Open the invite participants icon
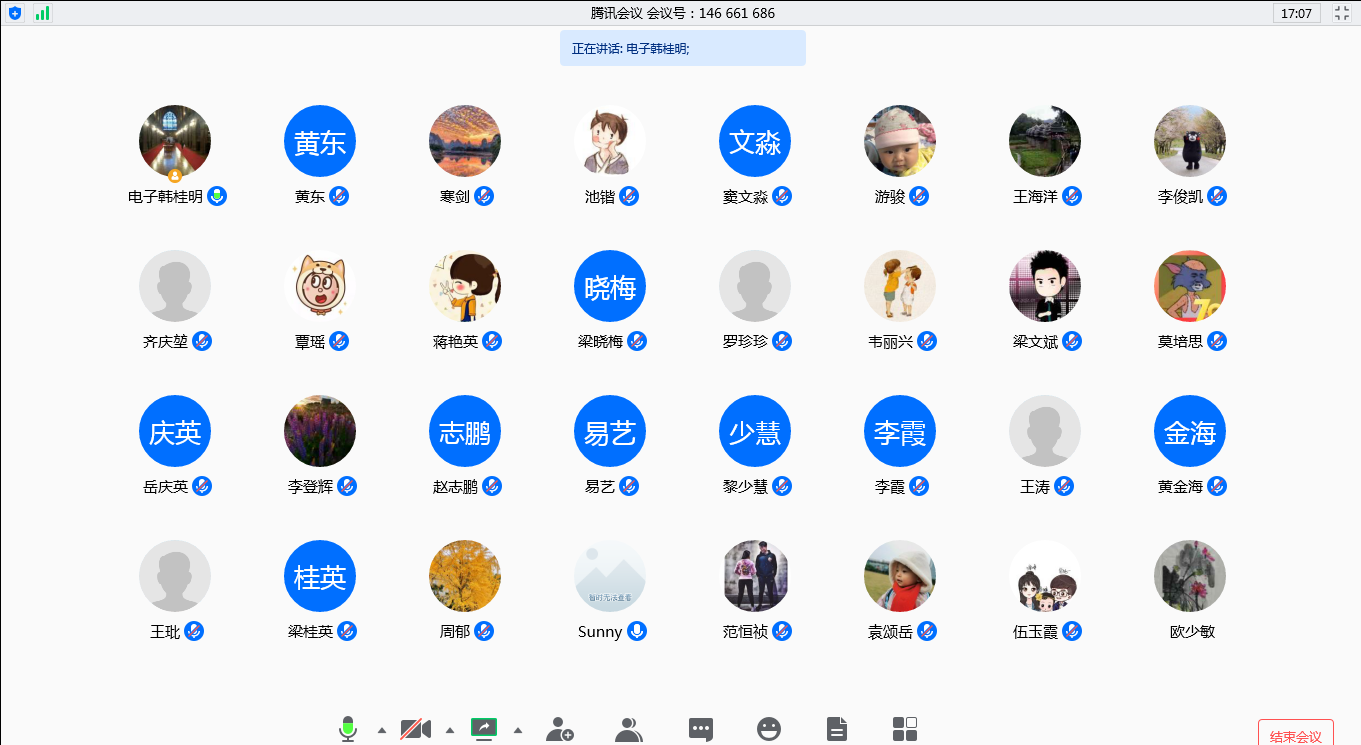The image size is (1361, 745). coord(560,730)
